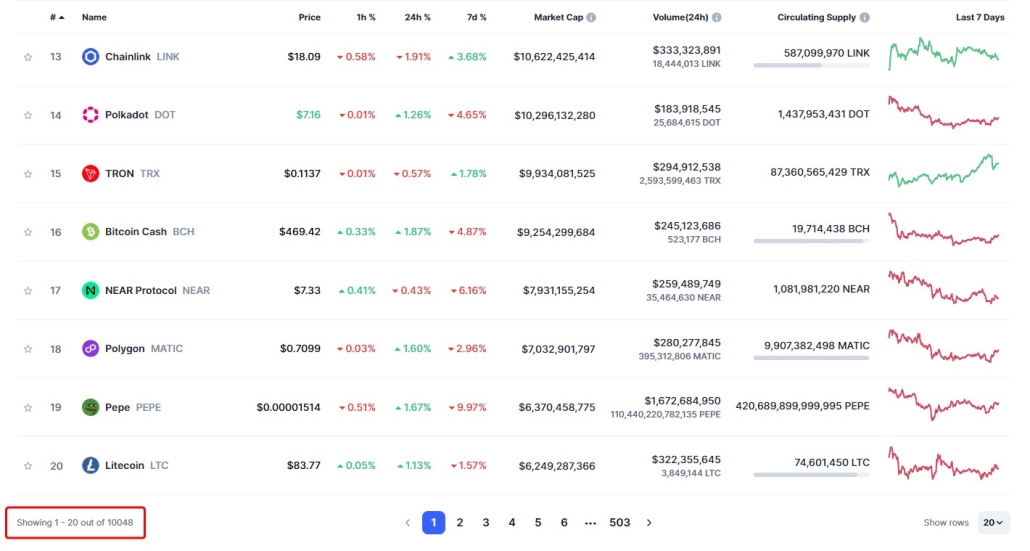Click the Polkadot coin logo icon
The height and width of the screenshot is (551, 1030).
click(x=90, y=115)
